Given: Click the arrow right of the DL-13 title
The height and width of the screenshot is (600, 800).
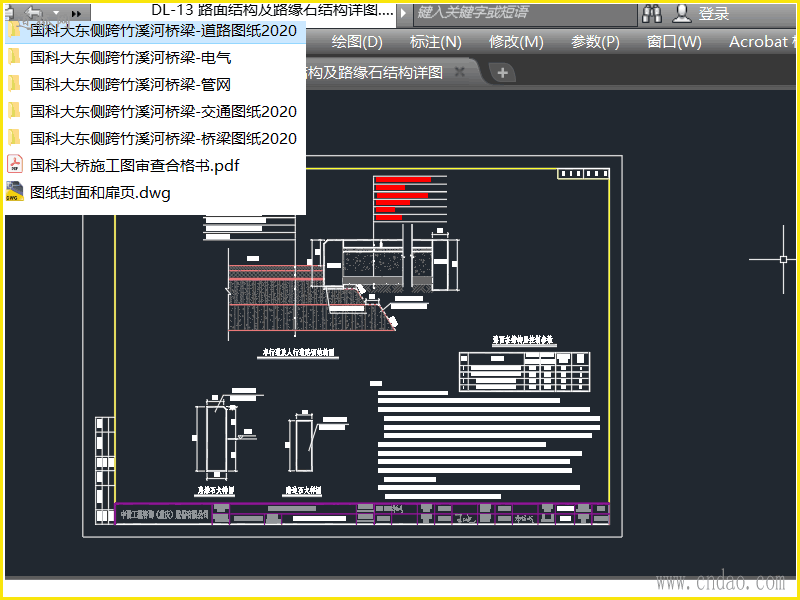Looking at the screenshot, I should coord(403,12).
